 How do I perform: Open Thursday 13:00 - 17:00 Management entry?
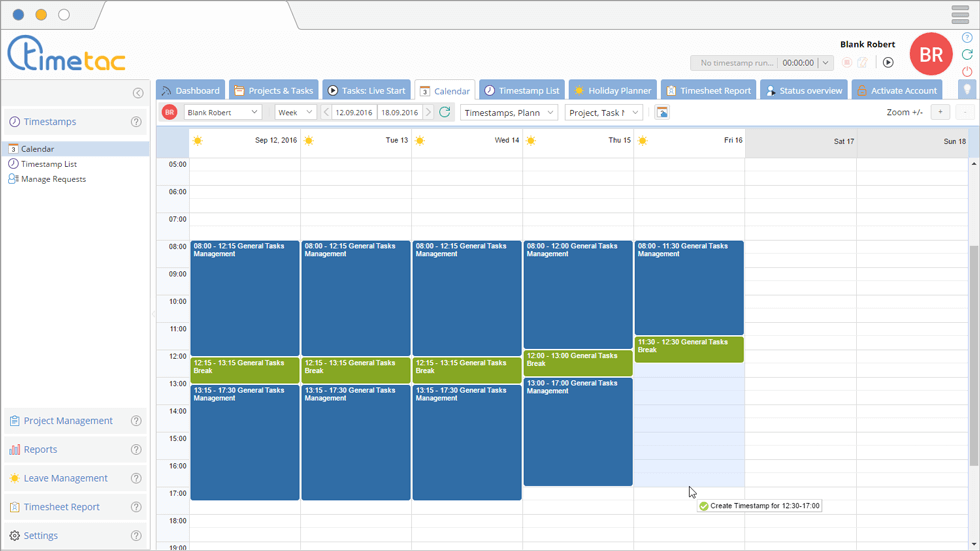tap(578, 432)
